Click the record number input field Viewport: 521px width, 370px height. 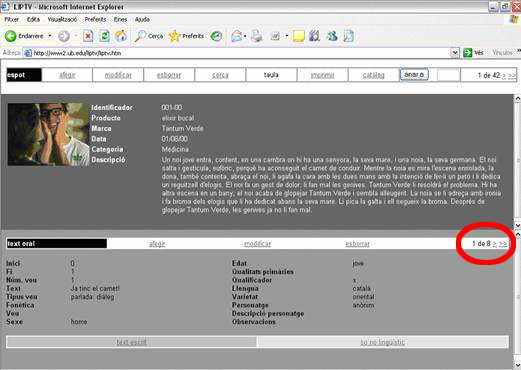448,75
